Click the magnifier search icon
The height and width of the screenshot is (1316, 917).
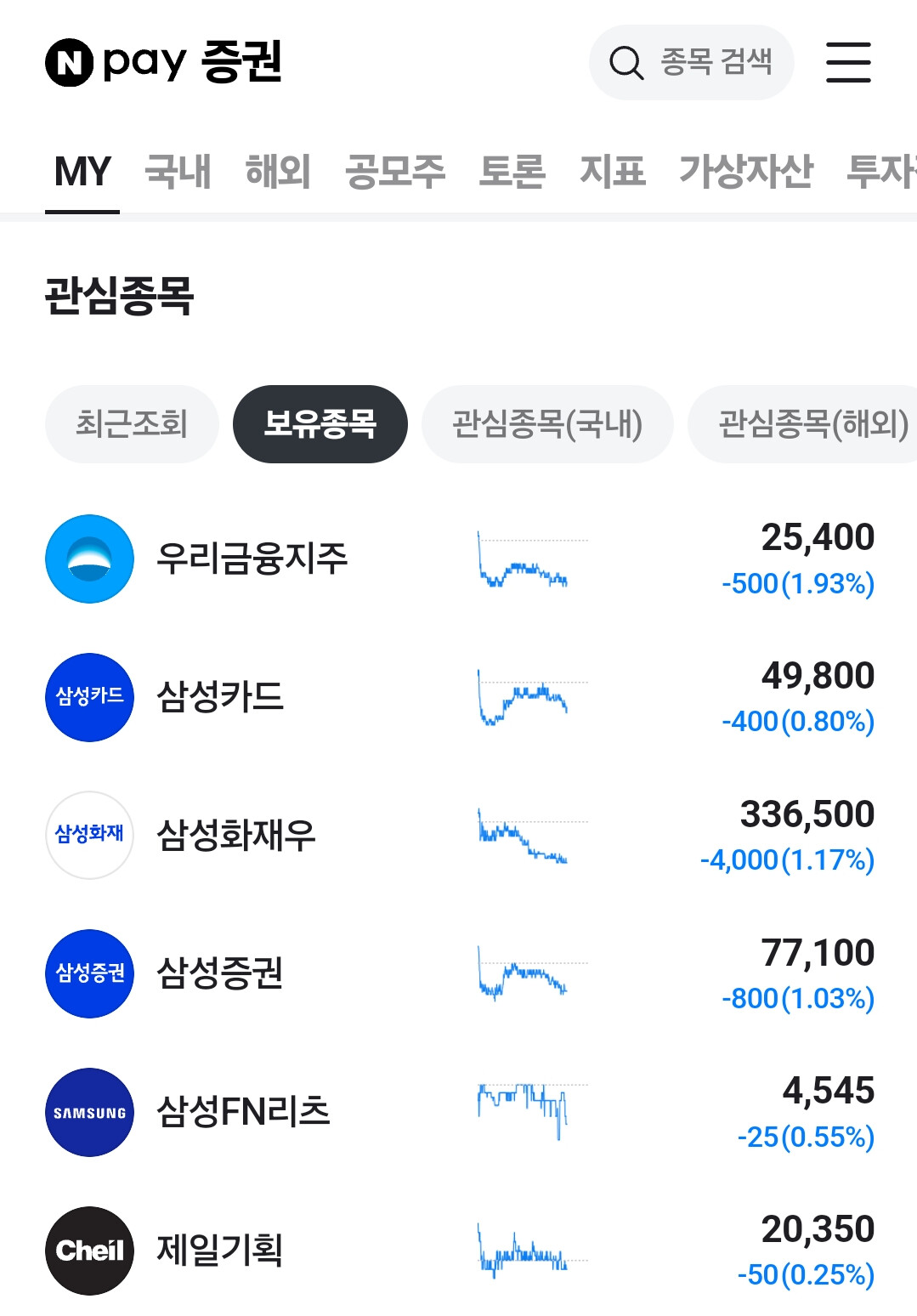[626, 63]
